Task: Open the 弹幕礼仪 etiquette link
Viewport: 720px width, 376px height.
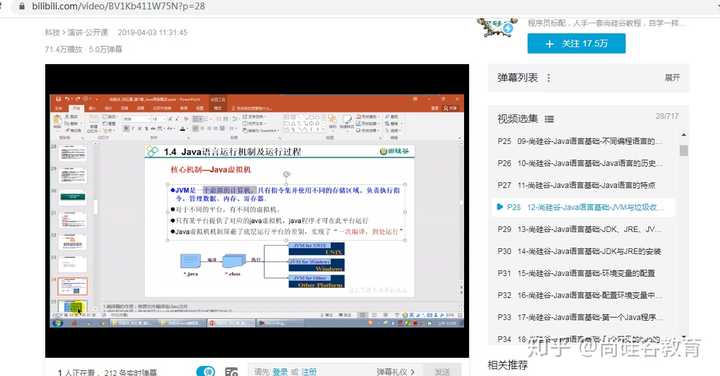Action: [395, 372]
